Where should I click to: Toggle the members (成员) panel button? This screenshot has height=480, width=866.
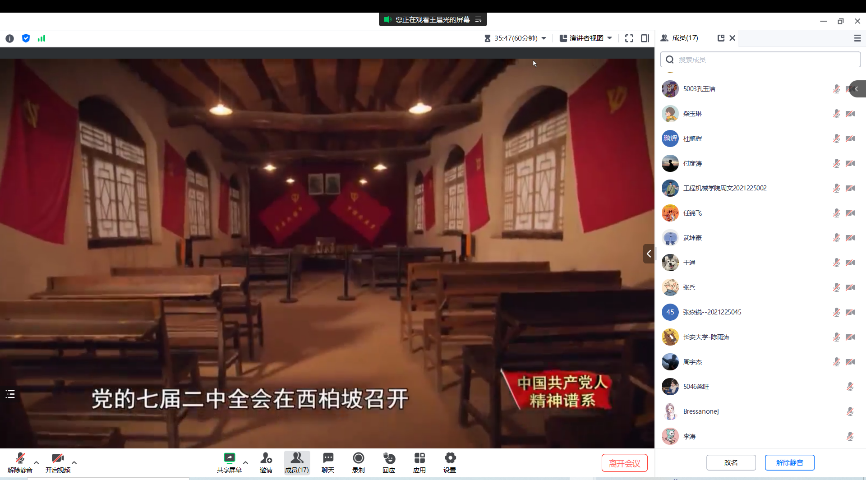[x=296, y=461]
